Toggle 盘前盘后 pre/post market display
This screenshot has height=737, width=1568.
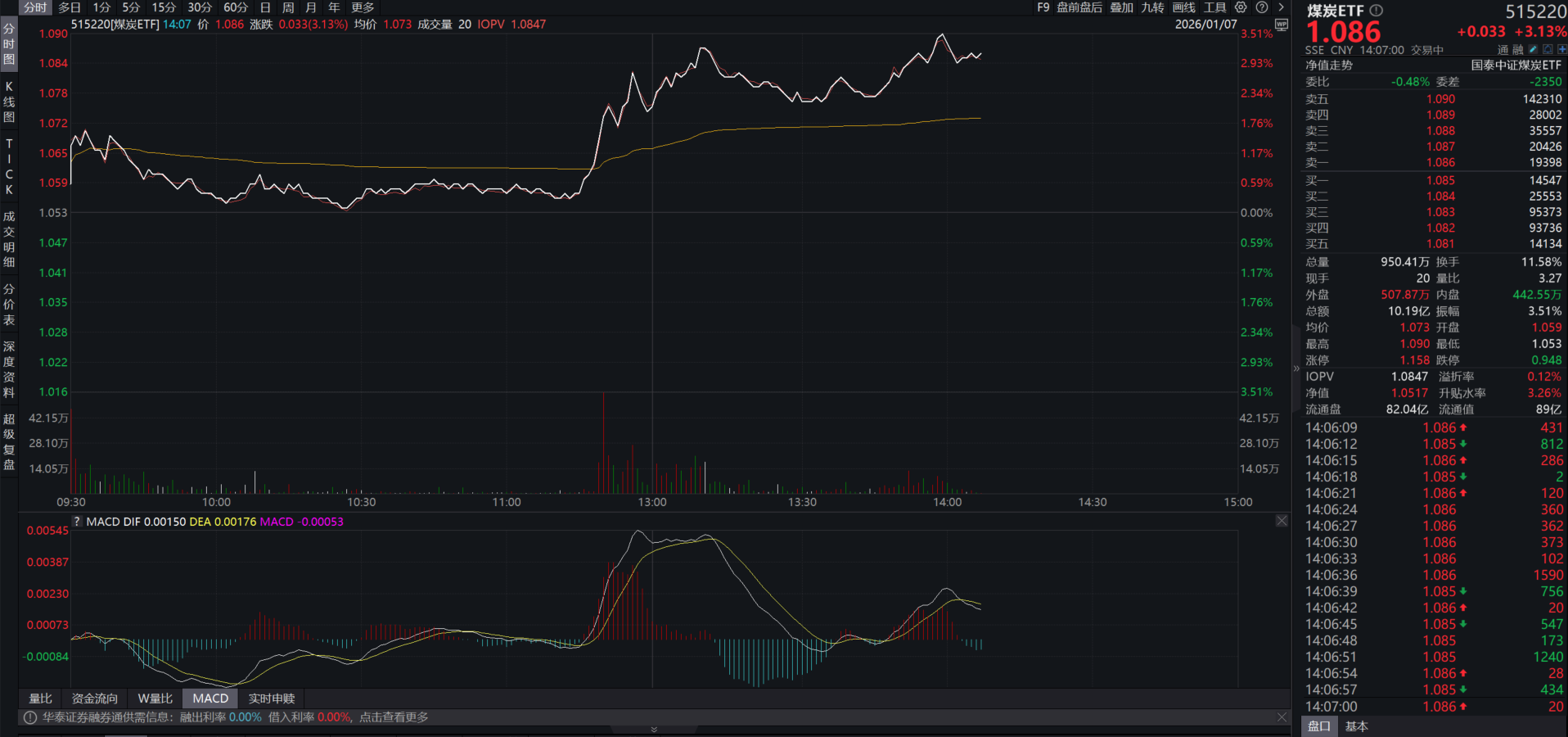pyautogui.click(x=1079, y=7)
